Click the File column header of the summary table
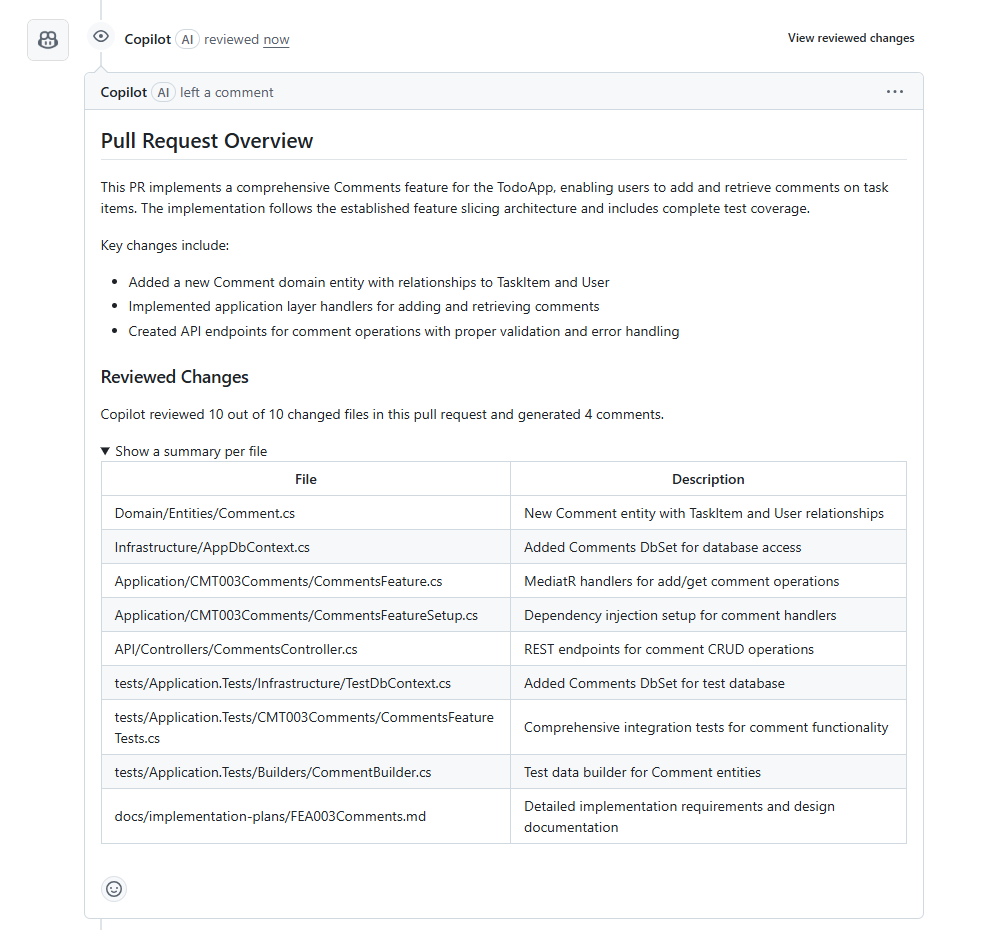Image resolution: width=995 pixels, height=930 pixels. [305, 478]
